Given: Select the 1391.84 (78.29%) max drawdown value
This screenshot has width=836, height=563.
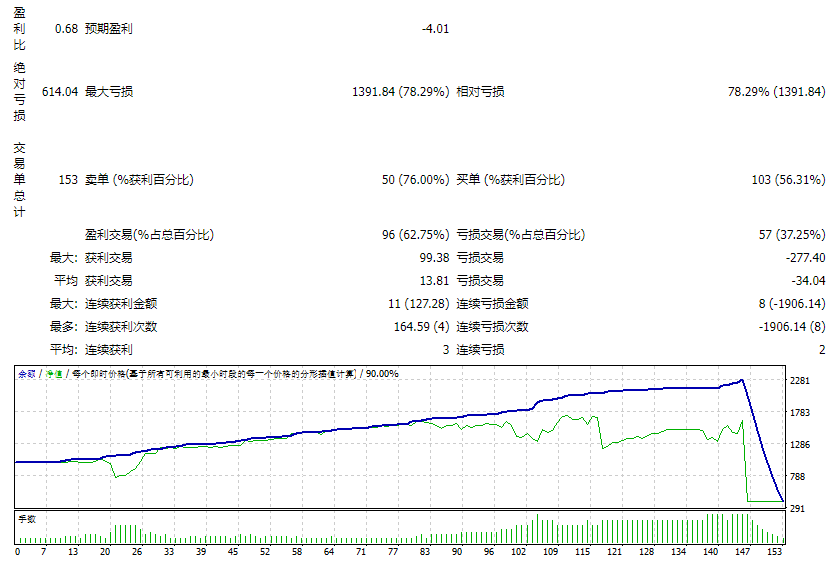Looking at the screenshot, I should pos(400,92).
